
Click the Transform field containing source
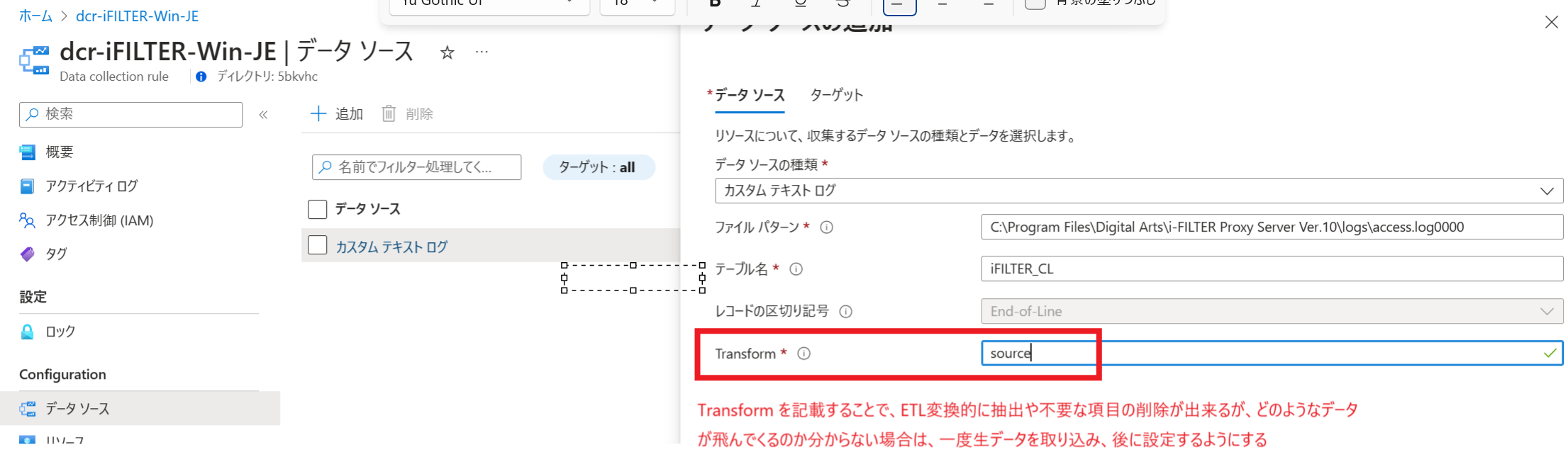pyautogui.click(x=1272, y=353)
